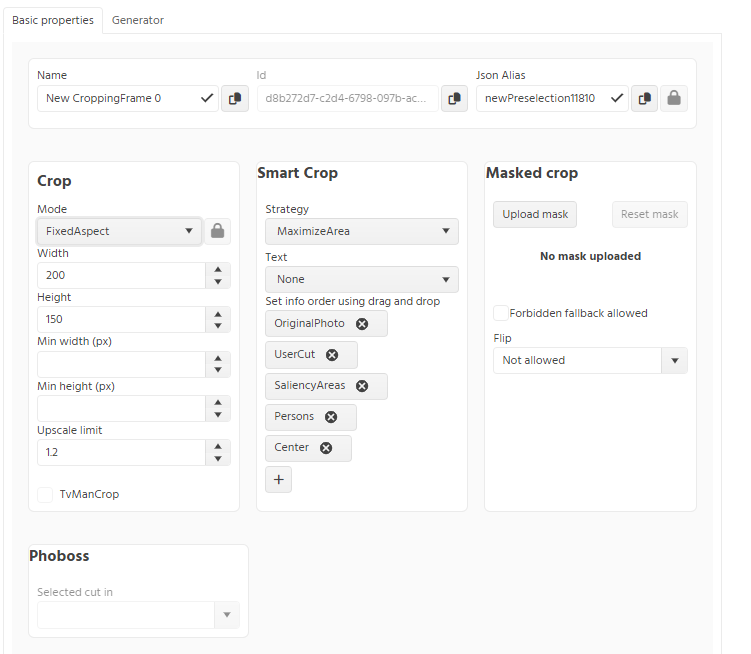Copy the Json Alias value

(645, 99)
